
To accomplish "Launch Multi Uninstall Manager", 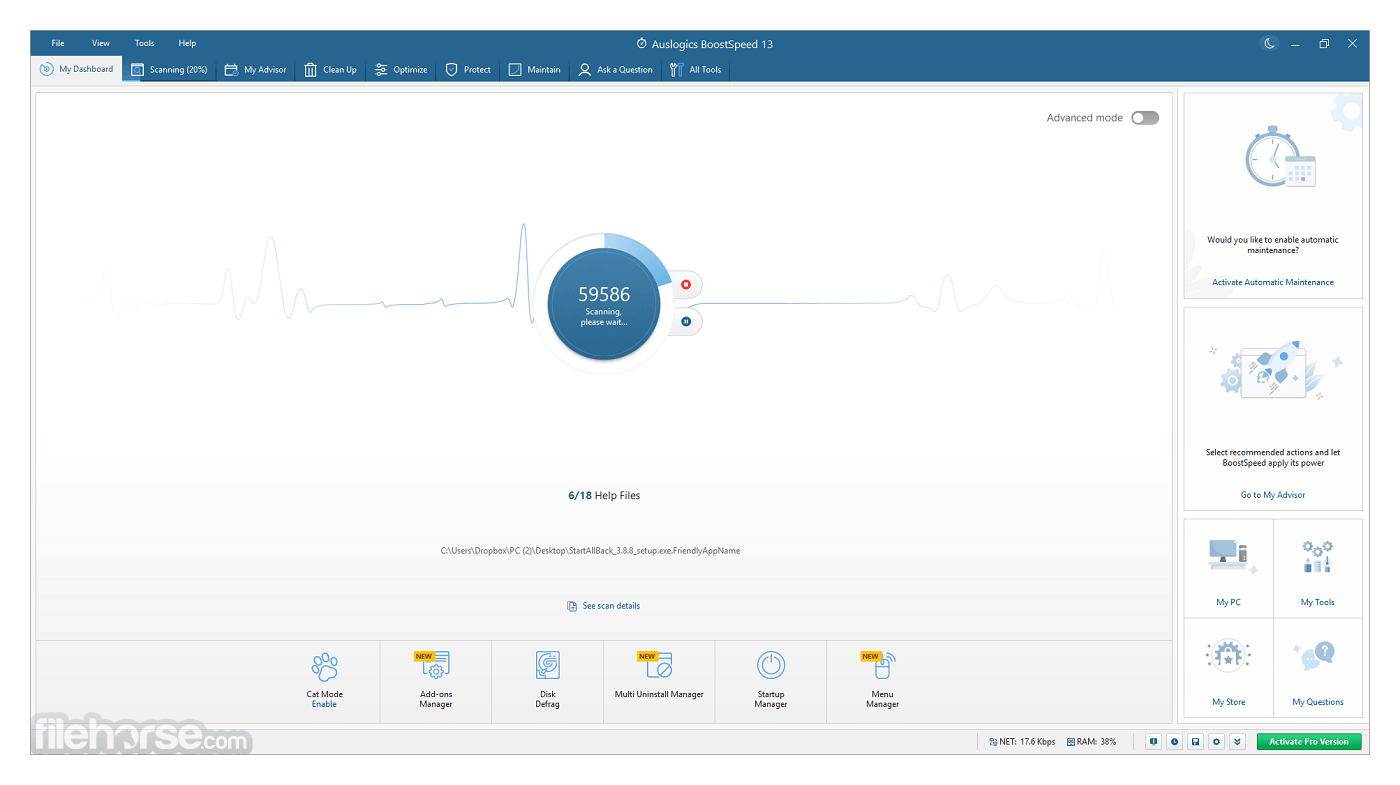I will pos(659,681).
